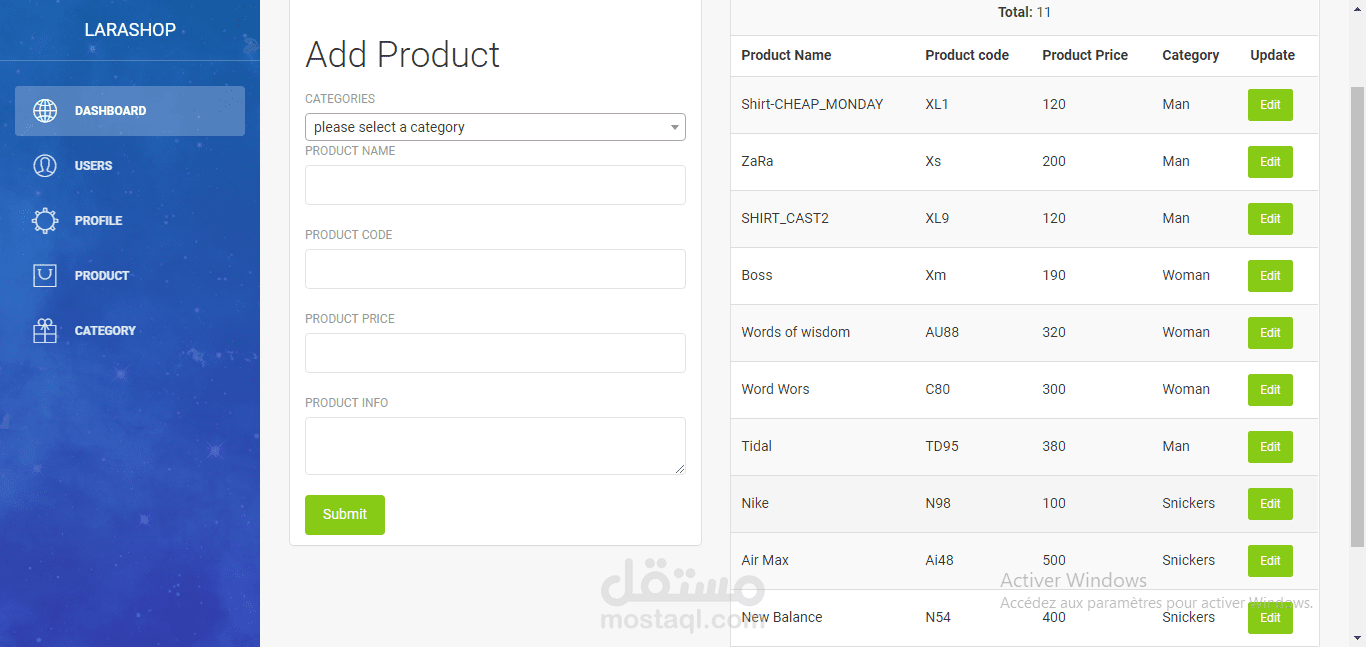Click into the Product Code field
Viewport: 1366px width, 647px height.
point(495,269)
